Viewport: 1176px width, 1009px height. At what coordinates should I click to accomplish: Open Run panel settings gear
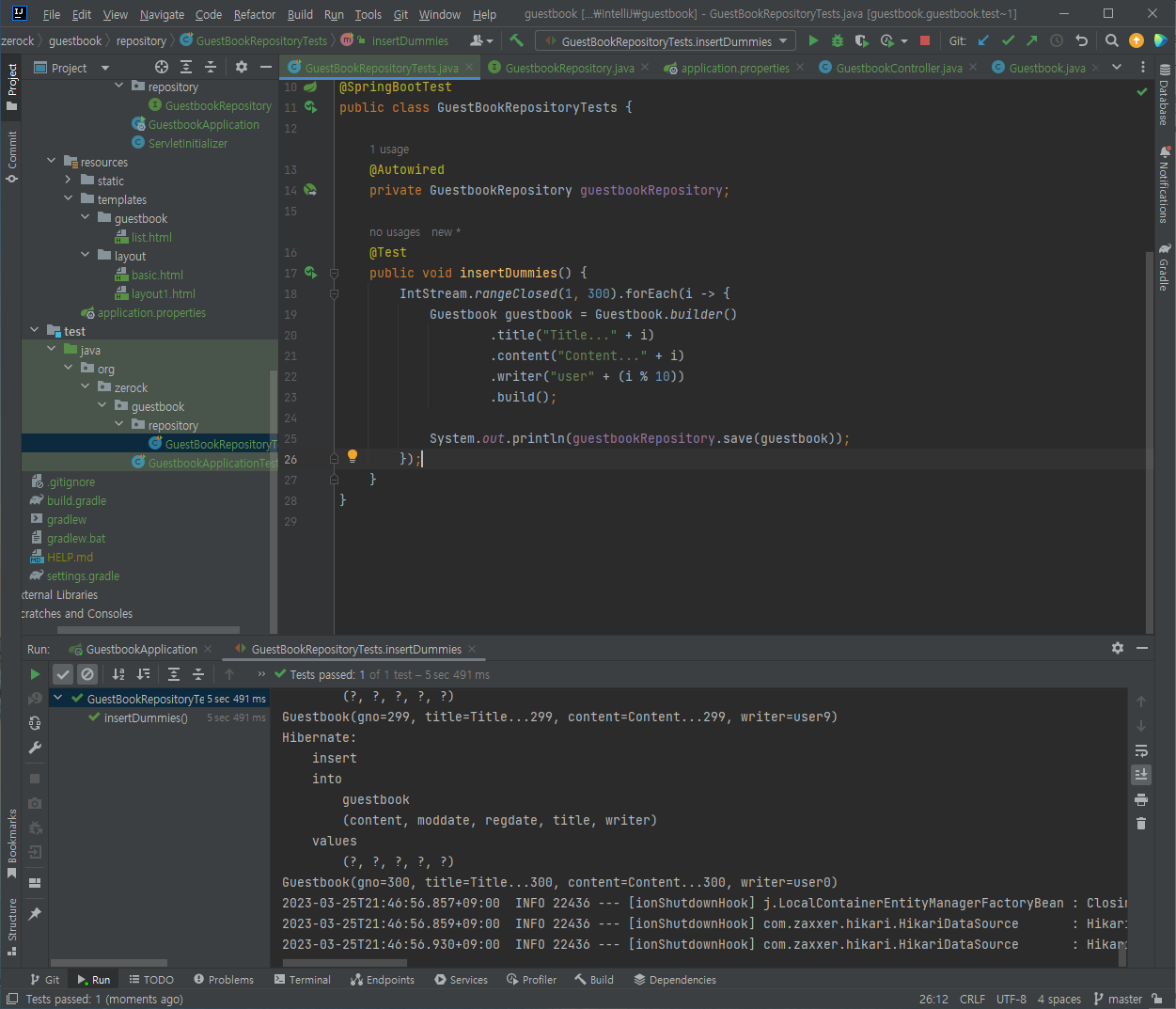tap(1118, 648)
